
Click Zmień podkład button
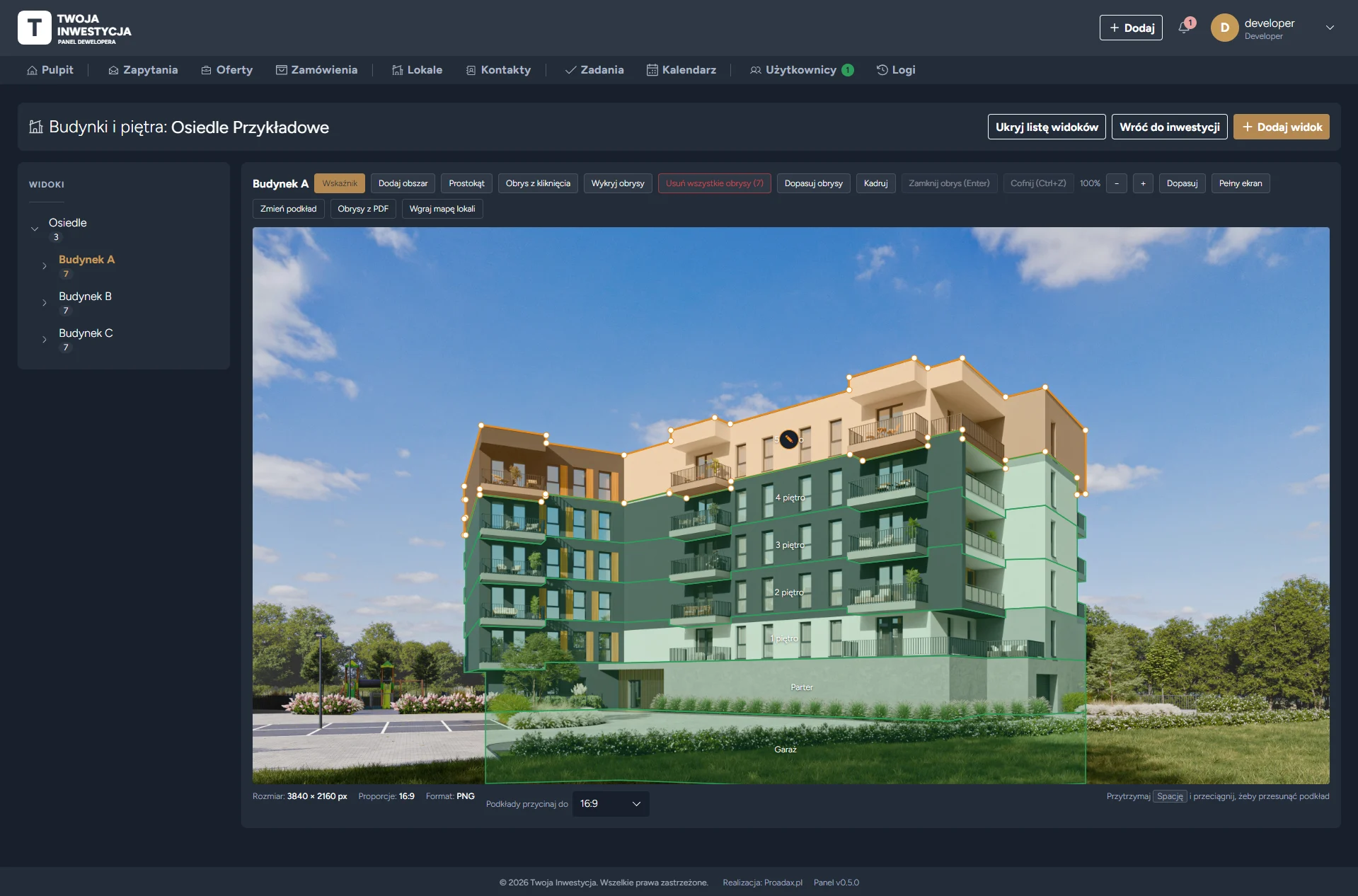289,209
